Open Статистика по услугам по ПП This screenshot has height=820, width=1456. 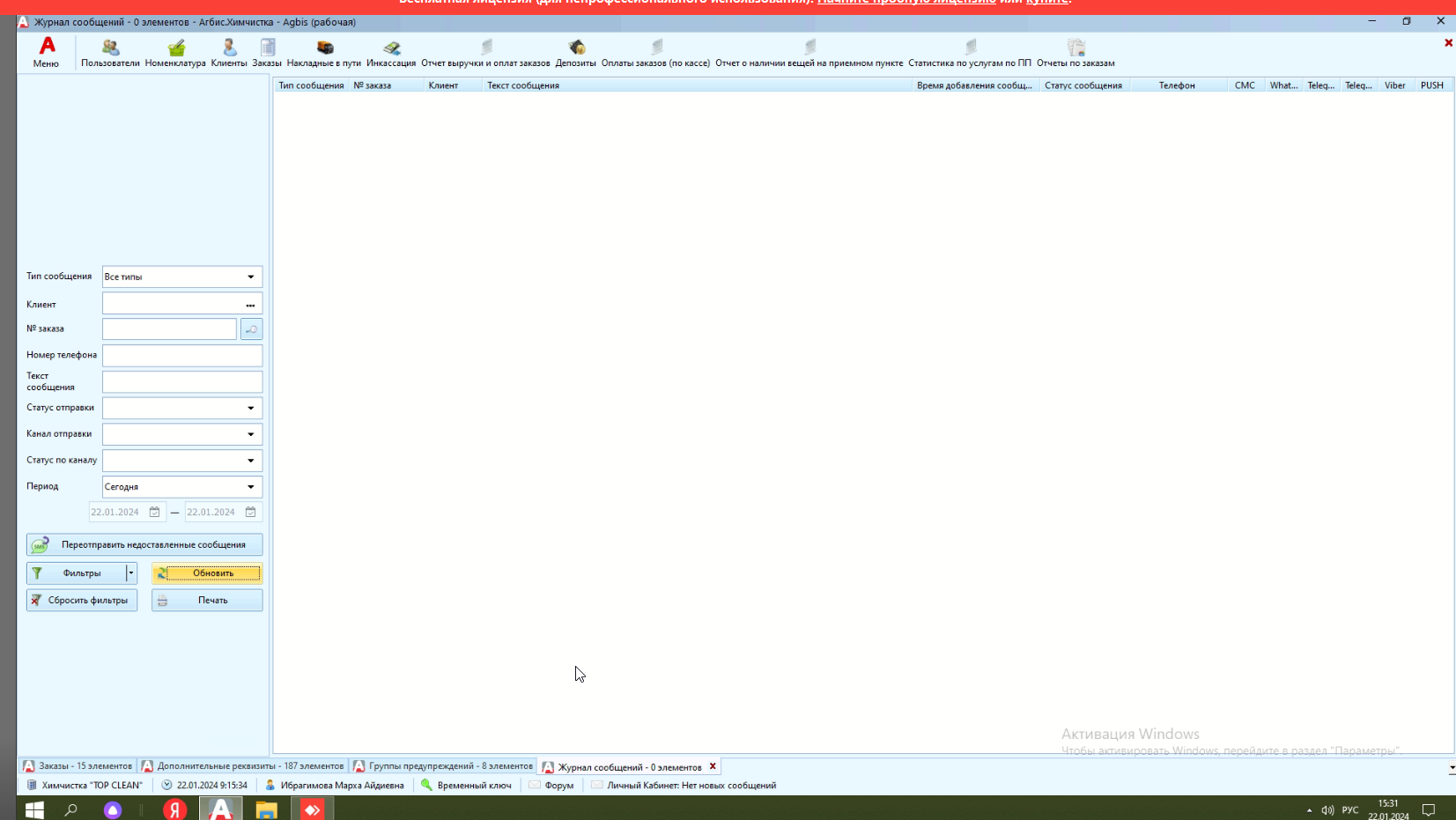tap(970, 52)
